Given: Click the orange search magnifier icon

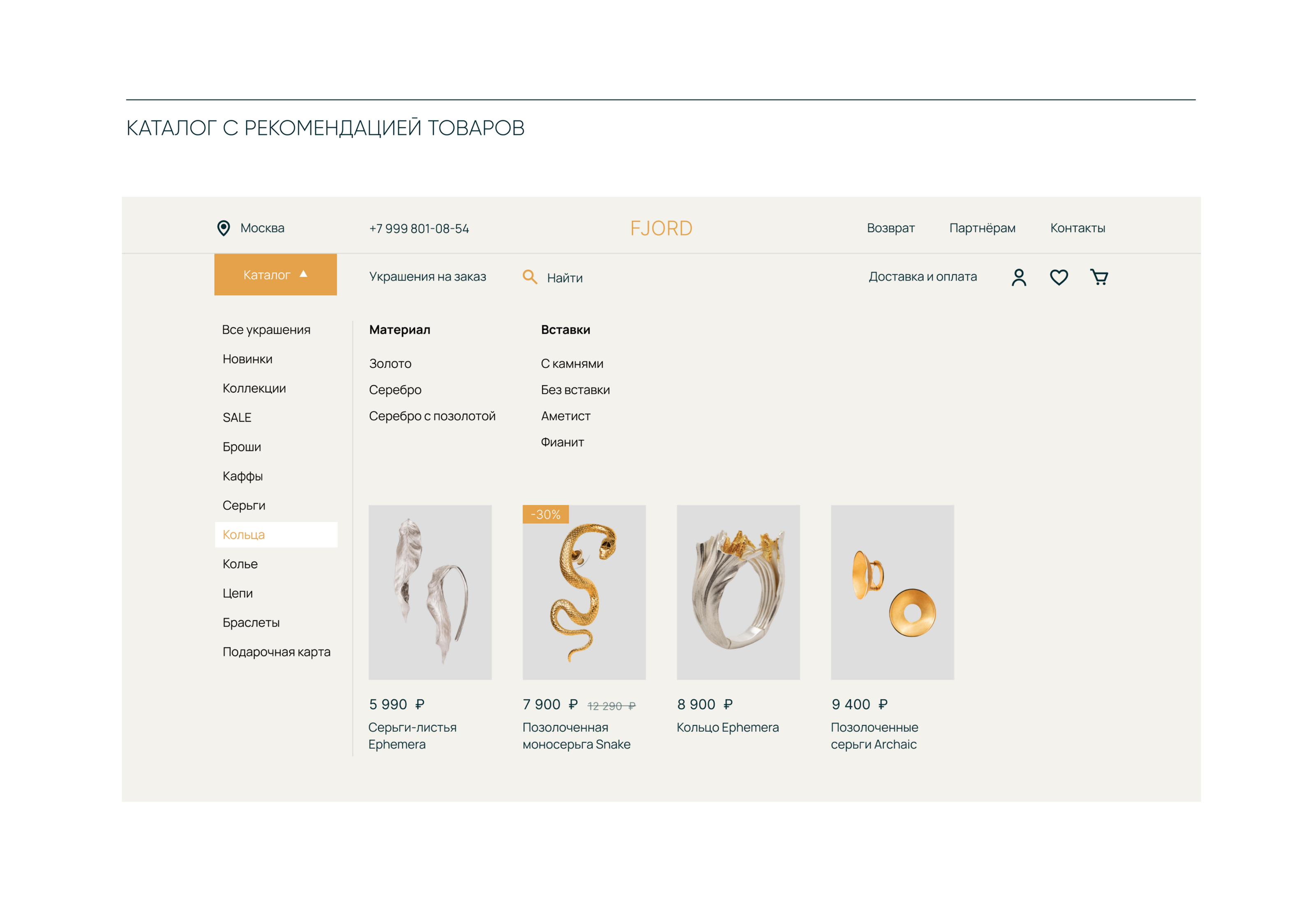Looking at the screenshot, I should point(529,277).
